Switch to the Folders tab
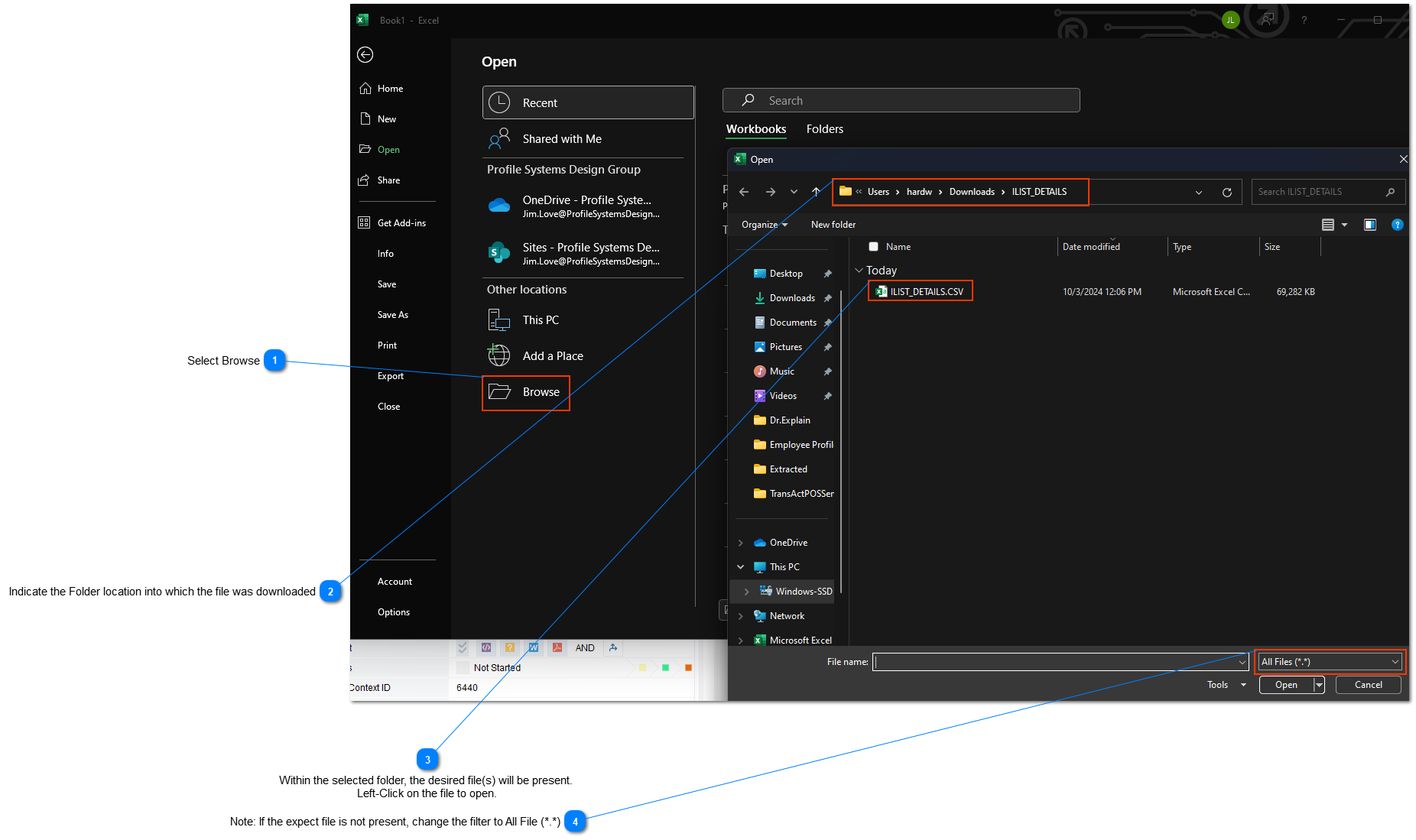This screenshot has width=1416, height=840. pyautogui.click(x=824, y=129)
